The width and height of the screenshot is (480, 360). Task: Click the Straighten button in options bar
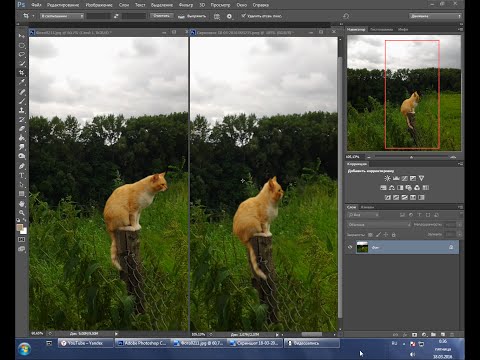pos(192,16)
